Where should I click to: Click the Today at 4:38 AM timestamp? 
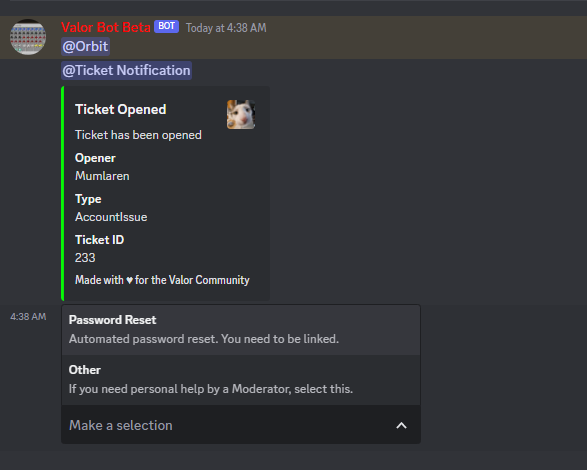tap(226, 28)
